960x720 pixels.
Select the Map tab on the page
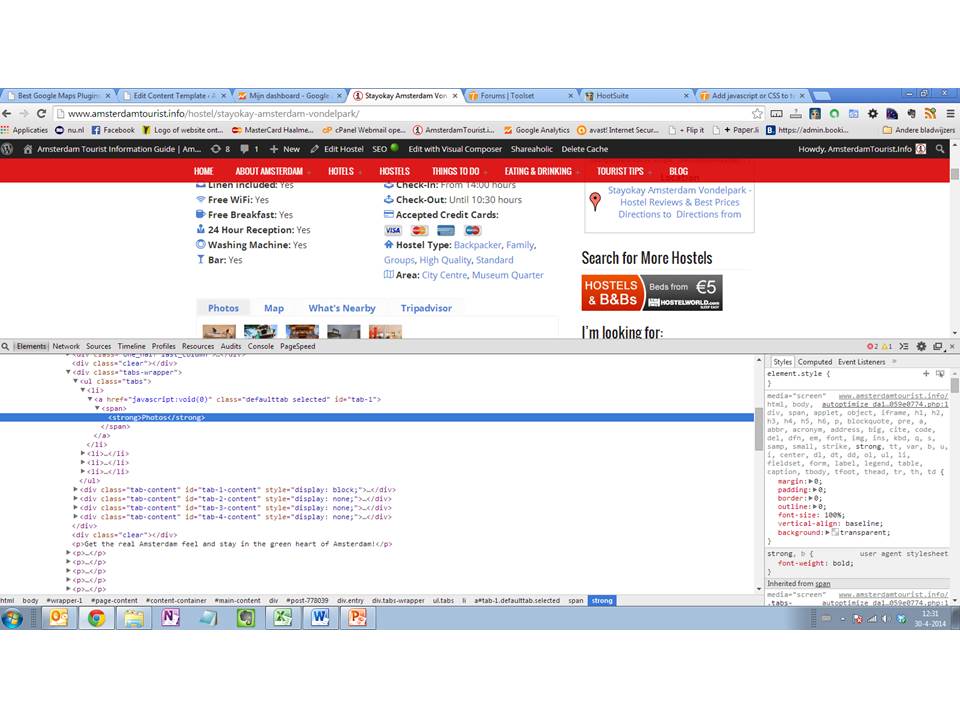point(274,308)
